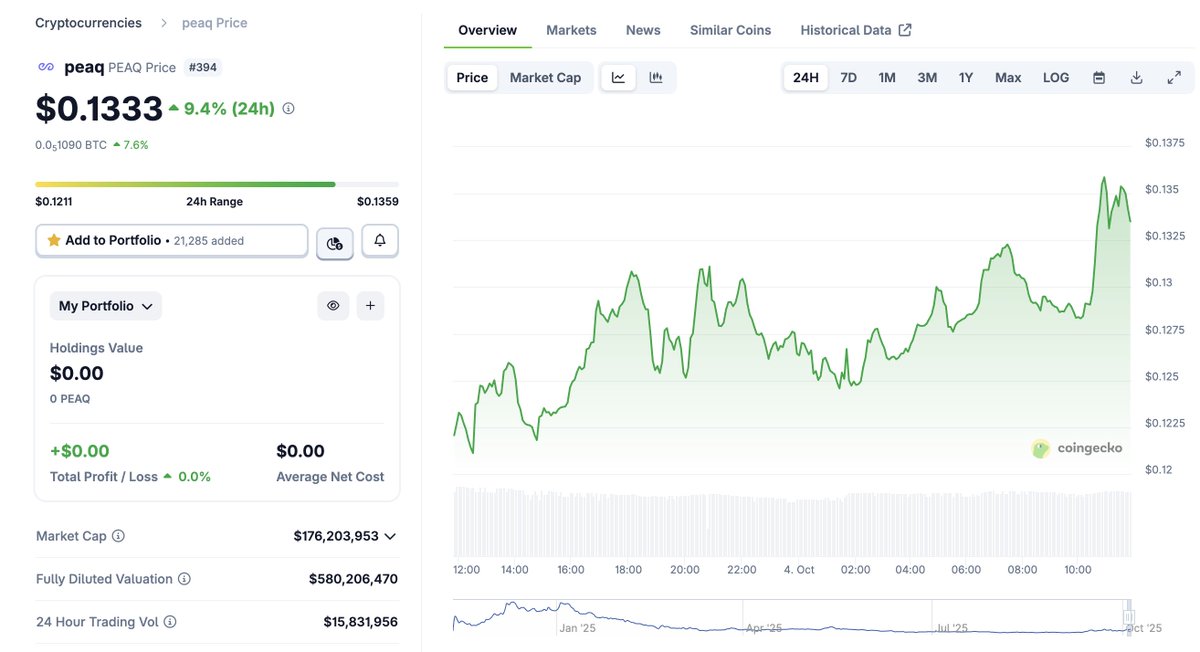
Task: Switch to line chart view icon
Action: pos(618,77)
